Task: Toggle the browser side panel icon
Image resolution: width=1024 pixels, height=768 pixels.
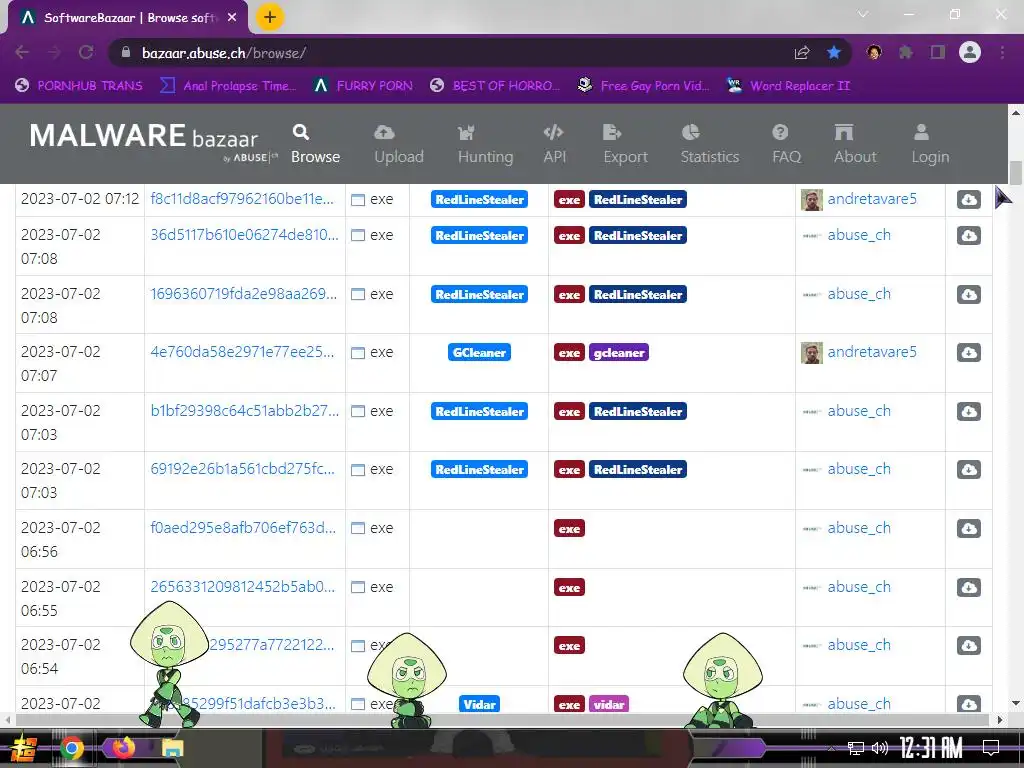Action: point(938,52)
